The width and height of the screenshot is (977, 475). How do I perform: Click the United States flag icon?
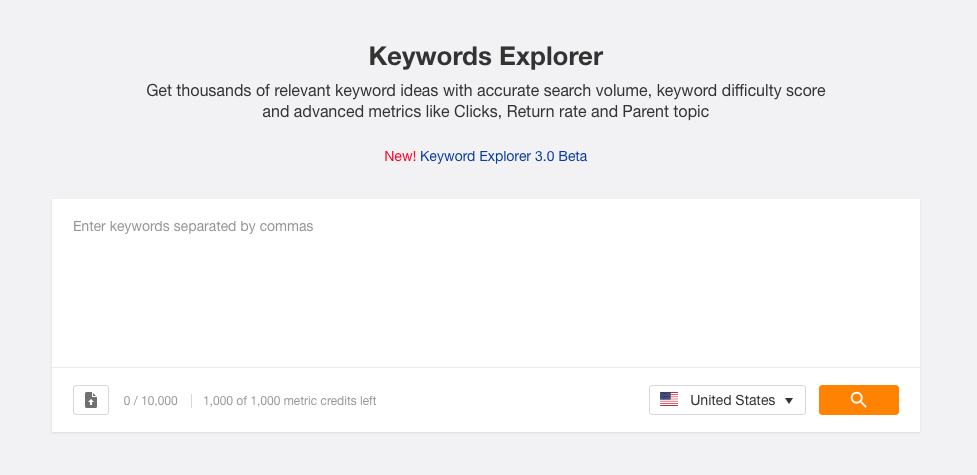tap(669, 400)
